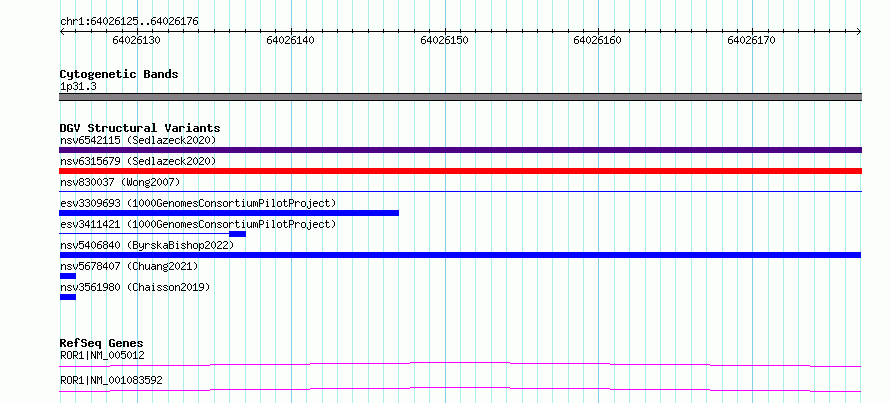Click ruler tick label 64026140
890x403 pixels.
point(290,40)
